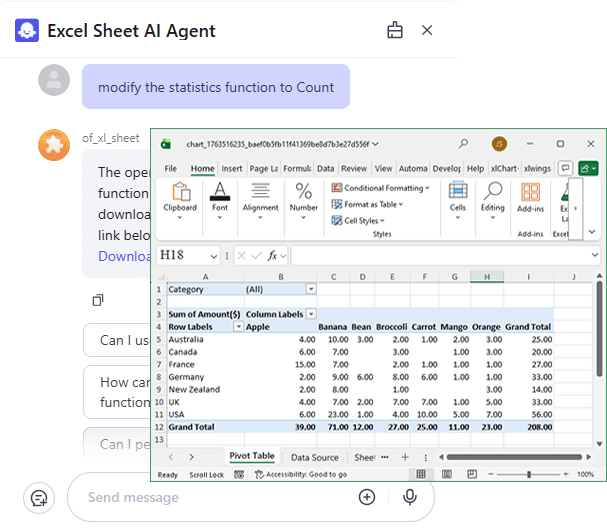Click the of_xl_sheet agent avatar
607x532 pixels.
pyautogui.click(x=54, y=145)
